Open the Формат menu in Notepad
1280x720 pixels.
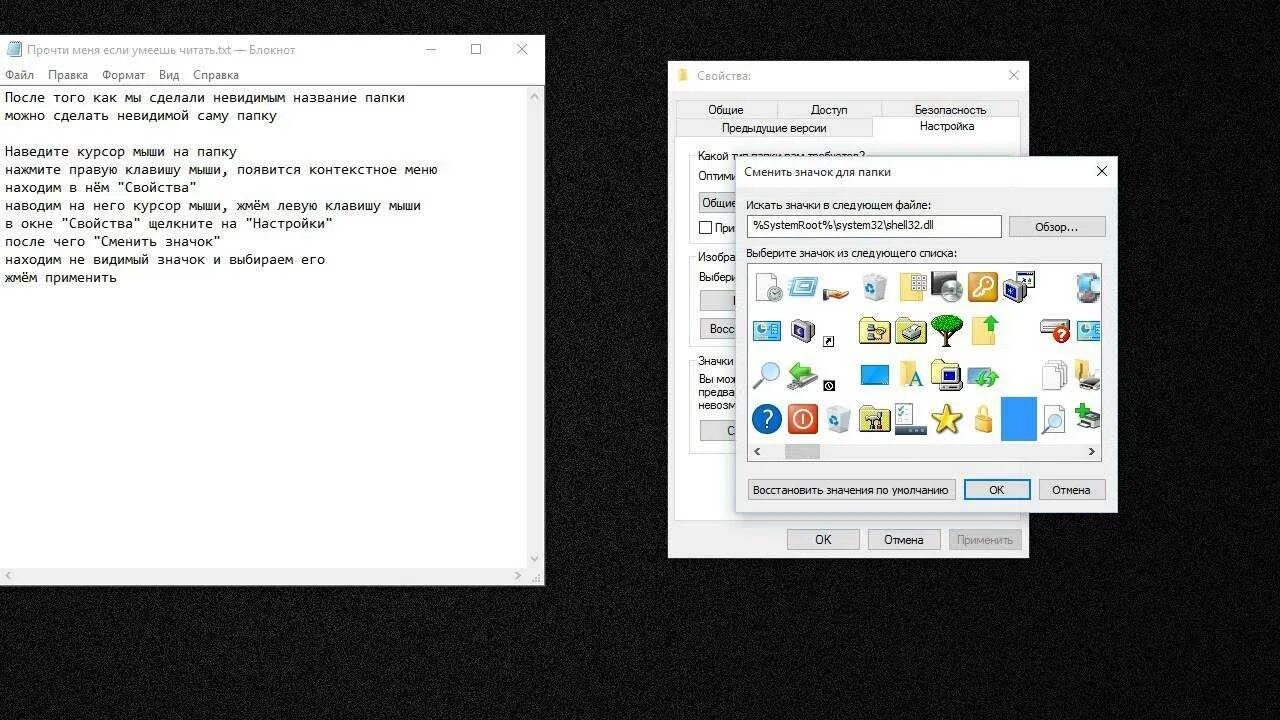(x=123, y=75)
